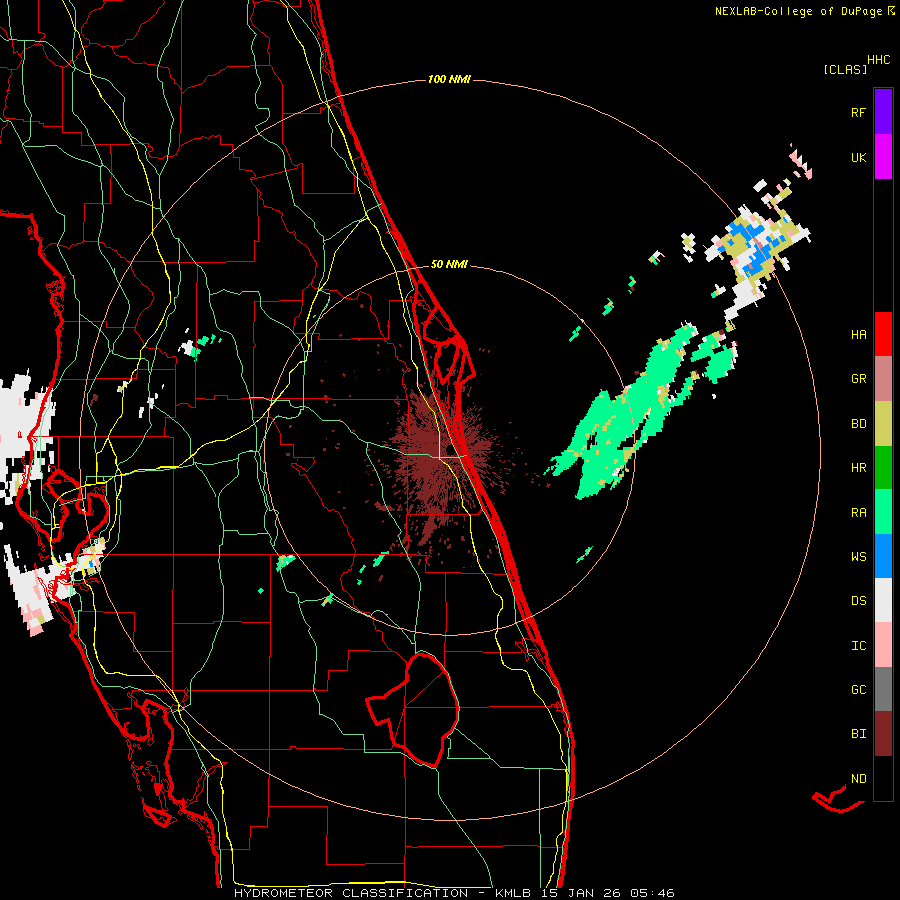Click the RA legend label
Screen dimensions: 900x900
click(x=858, y=513)
